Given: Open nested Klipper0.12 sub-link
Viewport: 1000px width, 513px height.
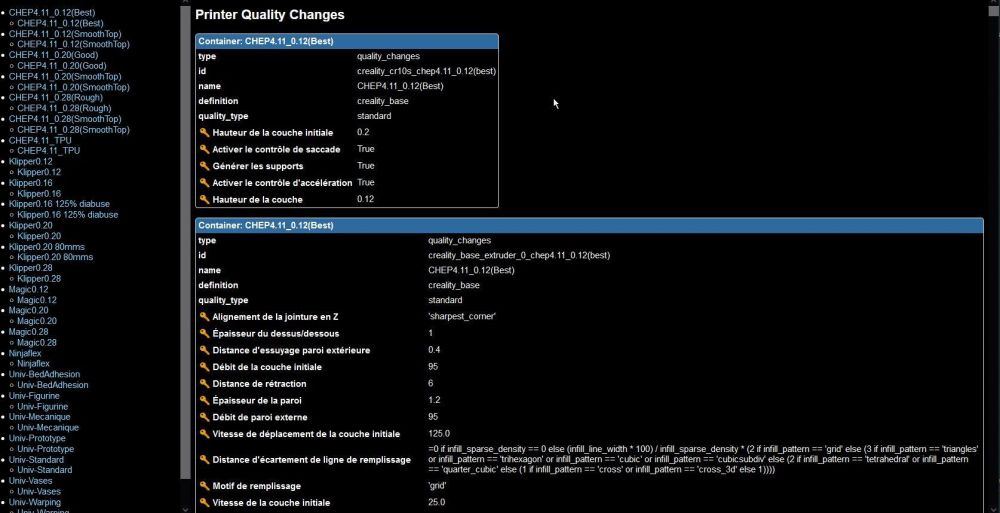Looking at the screenshot, I should pyautogui.click(x=39, y=172).
